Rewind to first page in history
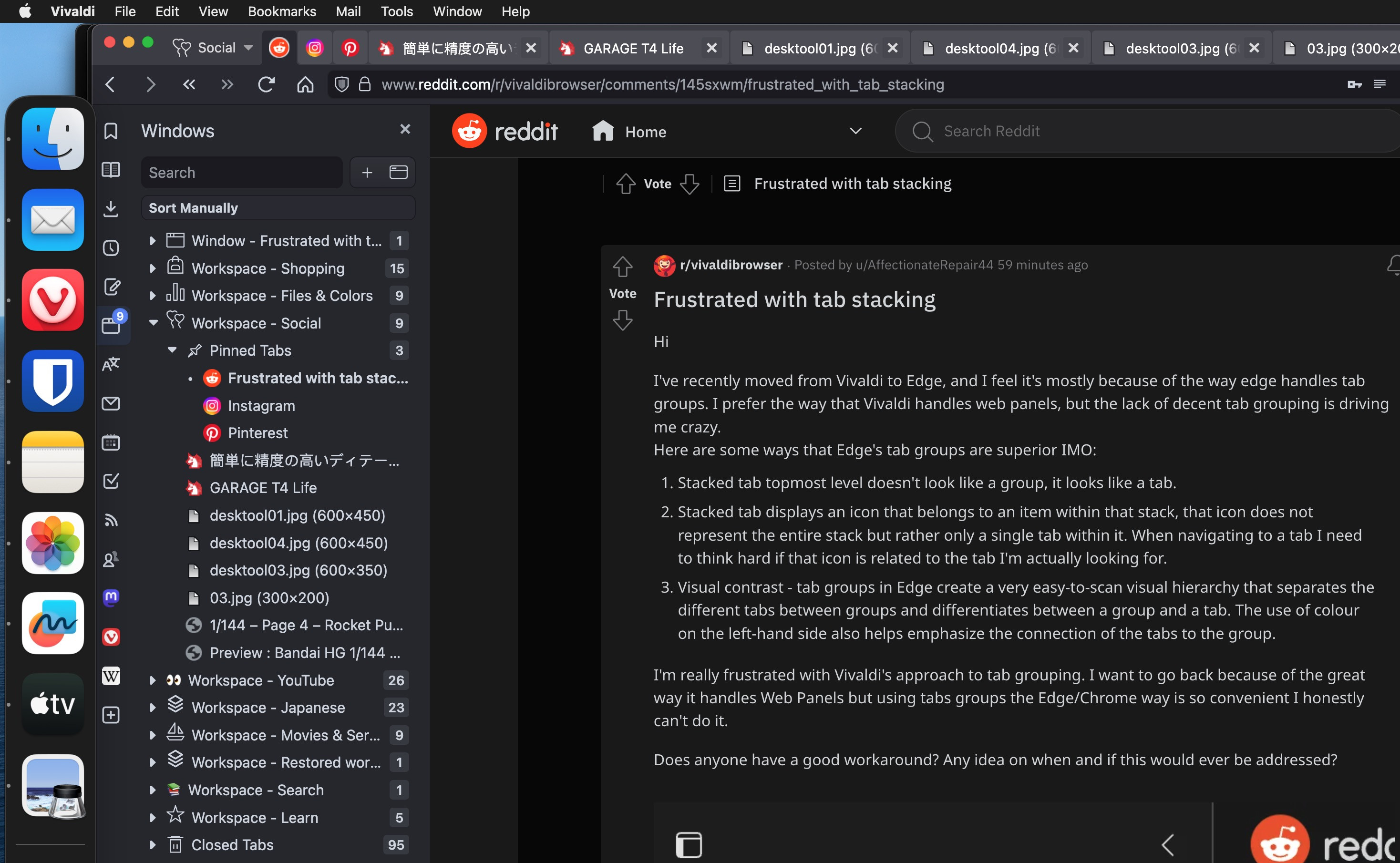 click(189, 85)
